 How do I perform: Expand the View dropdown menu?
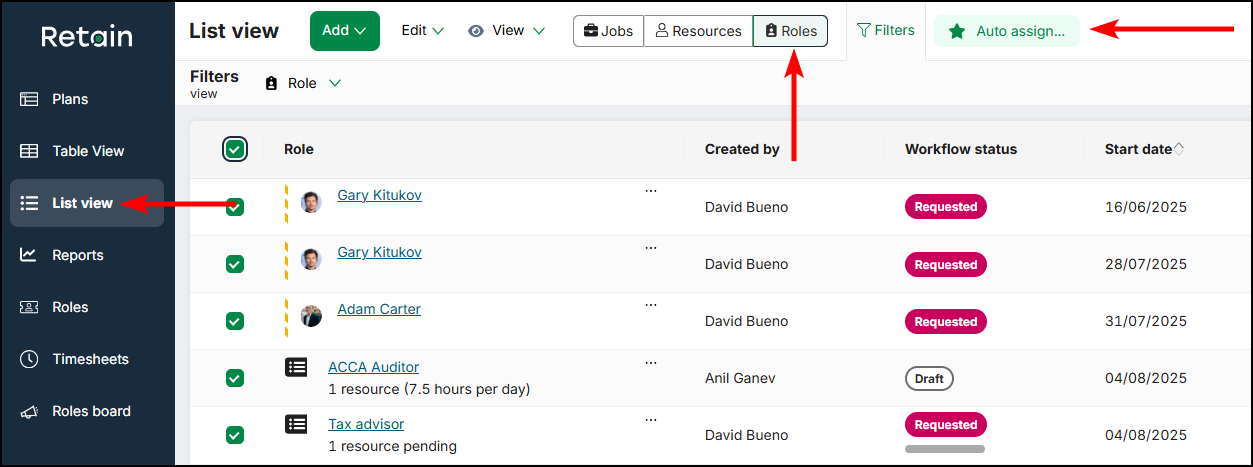click(x=507, y=31)
